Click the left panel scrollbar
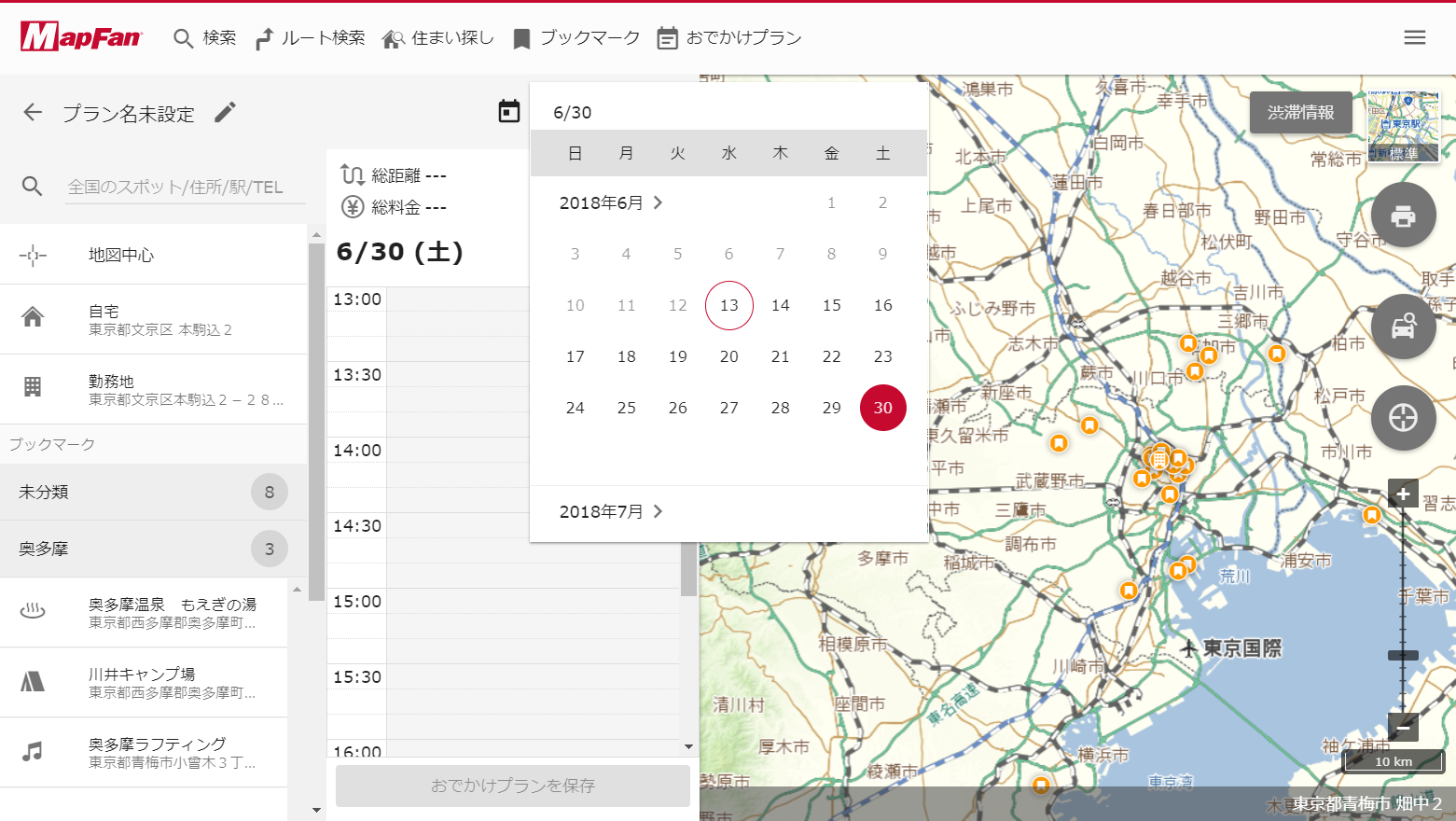The width and height of the screenshot is (1456, 821). (316, 420)
